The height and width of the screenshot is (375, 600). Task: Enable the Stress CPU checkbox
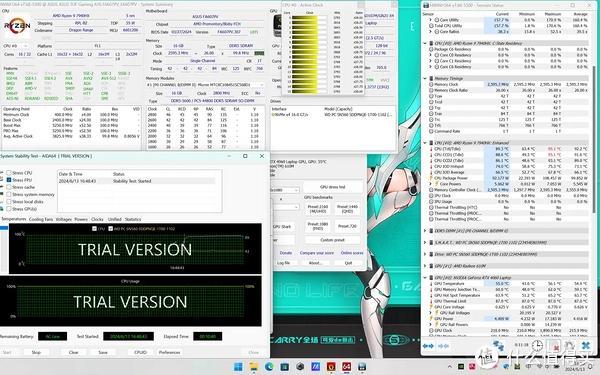tap(9, 173)
